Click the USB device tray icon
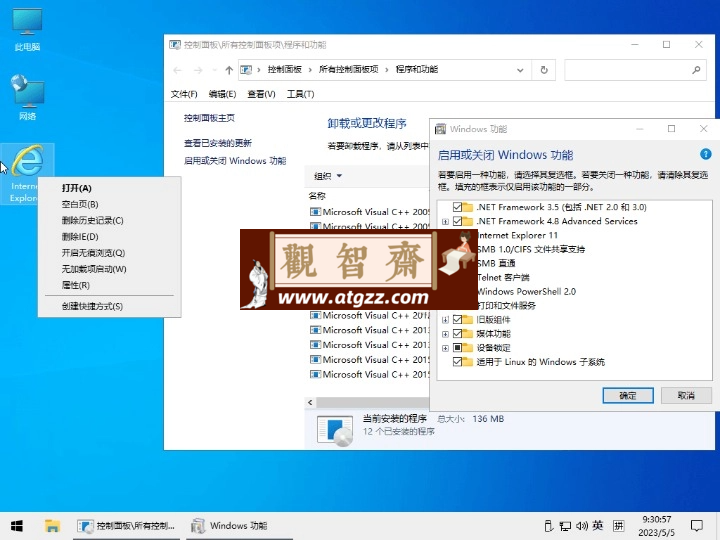The width and height of the screenshot is (720, 540). click(549, 526)
